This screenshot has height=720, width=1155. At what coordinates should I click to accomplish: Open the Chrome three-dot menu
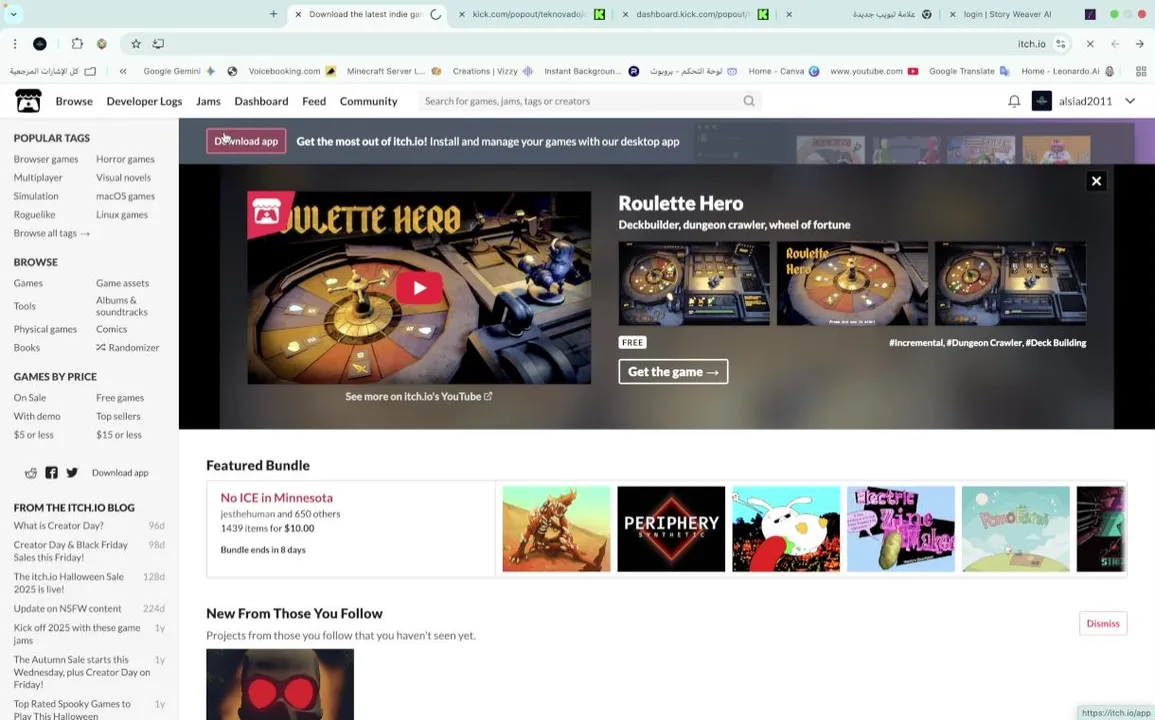[15, 44]
